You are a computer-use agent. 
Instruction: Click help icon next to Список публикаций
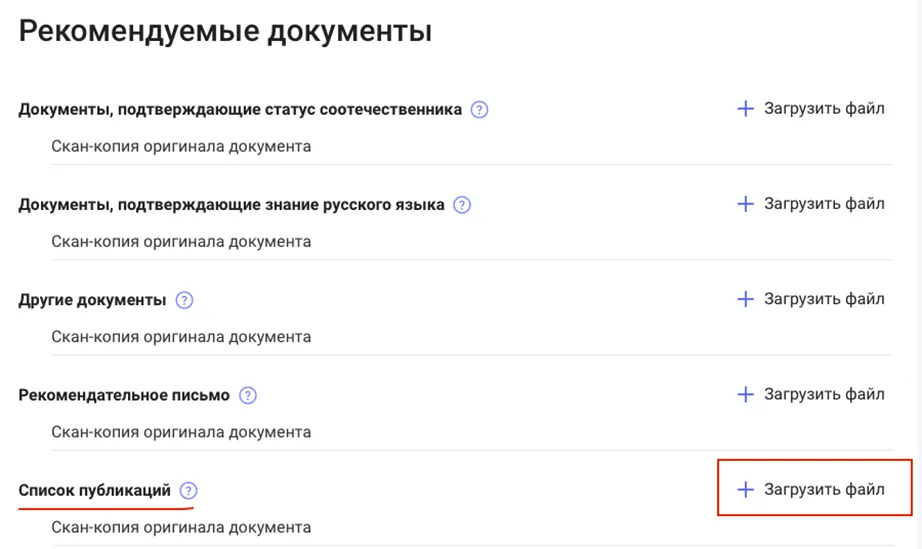(189, 490)
